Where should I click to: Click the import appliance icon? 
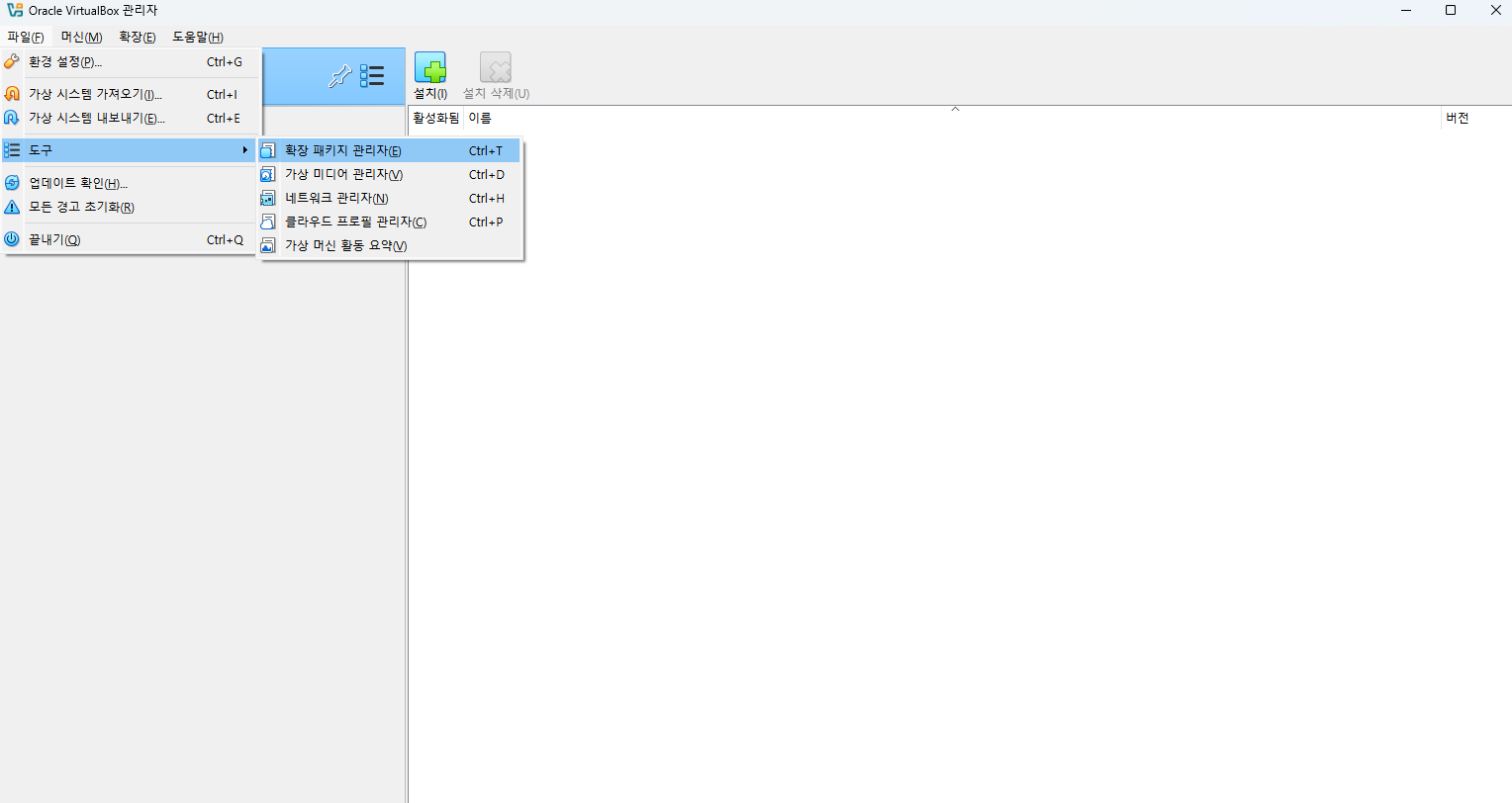[12, 94]
